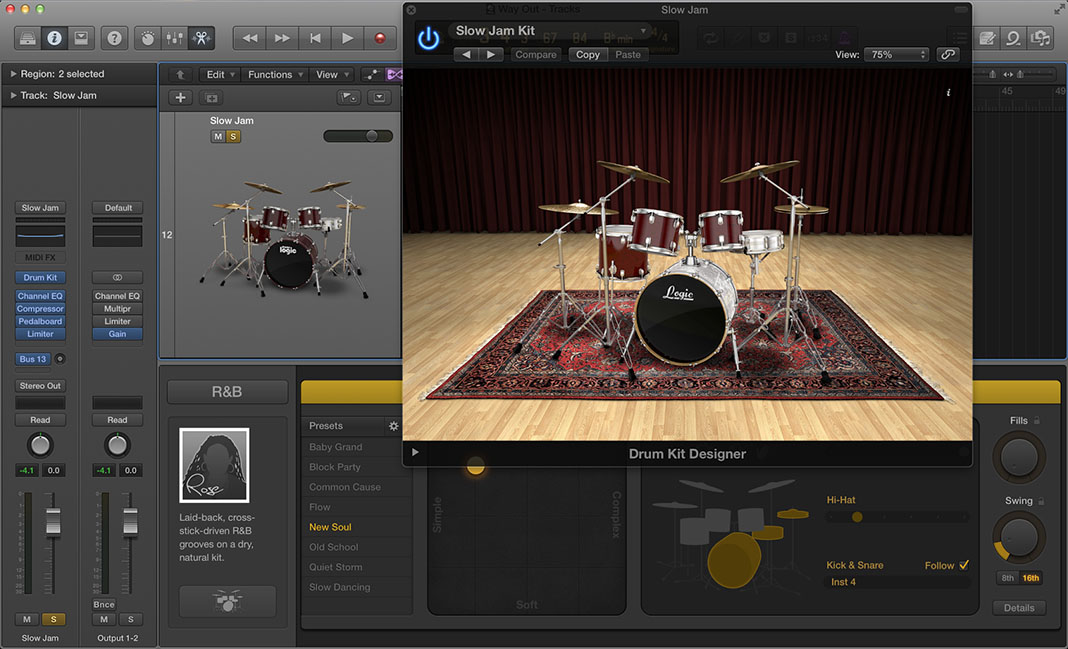The width and height of the screenshot is (1068, 649).
Task: Open Quick Help question mark button
Action: (114, 38)
